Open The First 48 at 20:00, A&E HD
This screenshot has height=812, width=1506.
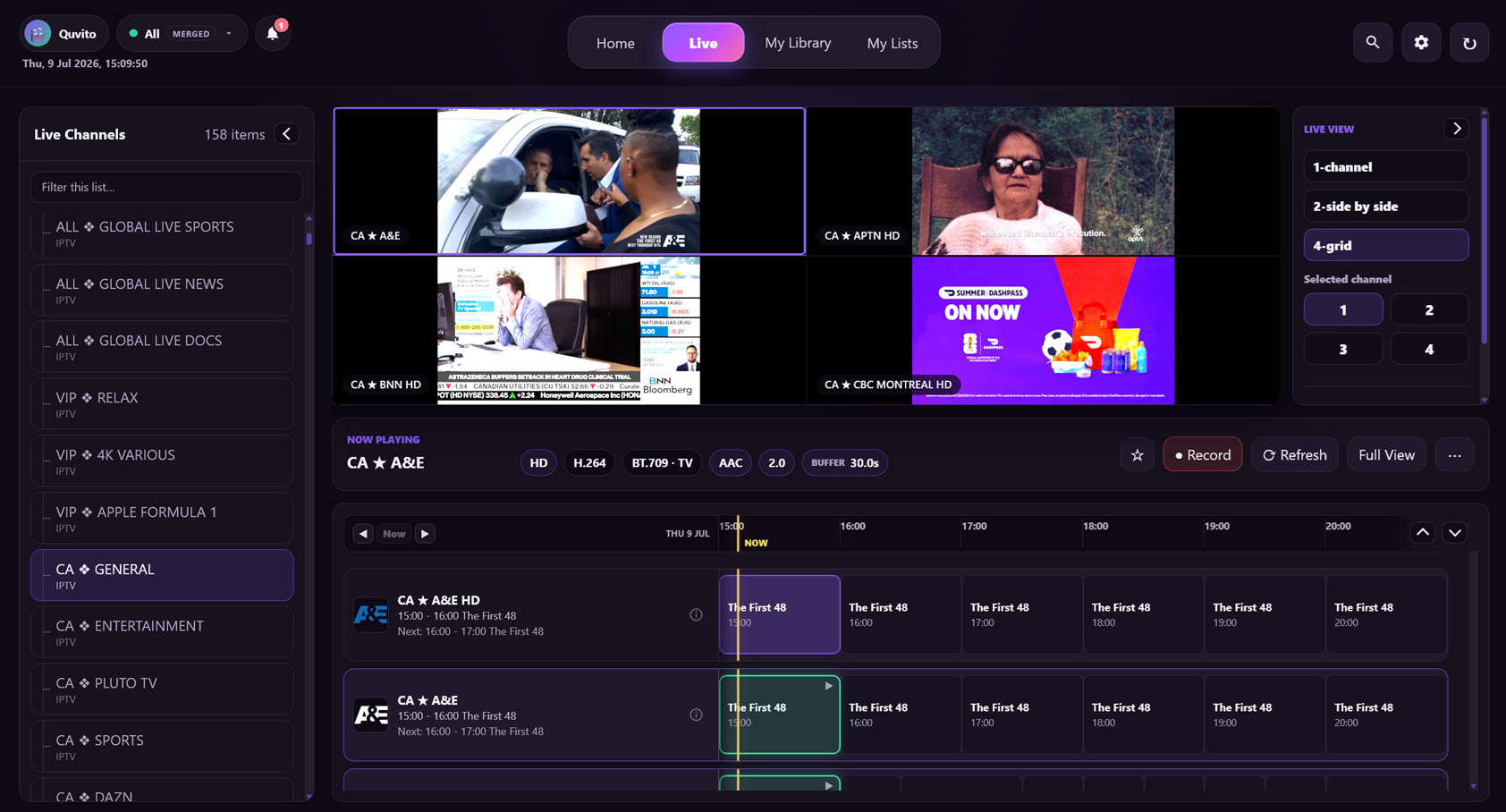click(x=1385, y=614)
